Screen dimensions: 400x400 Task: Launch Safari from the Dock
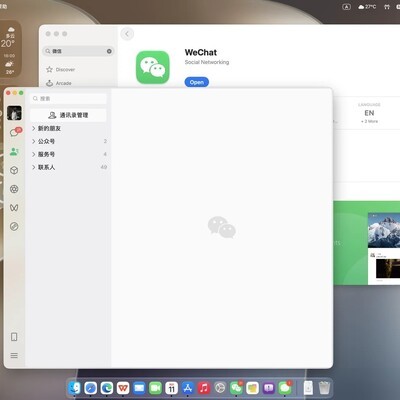pyautogui.click(x=90, y=388)
